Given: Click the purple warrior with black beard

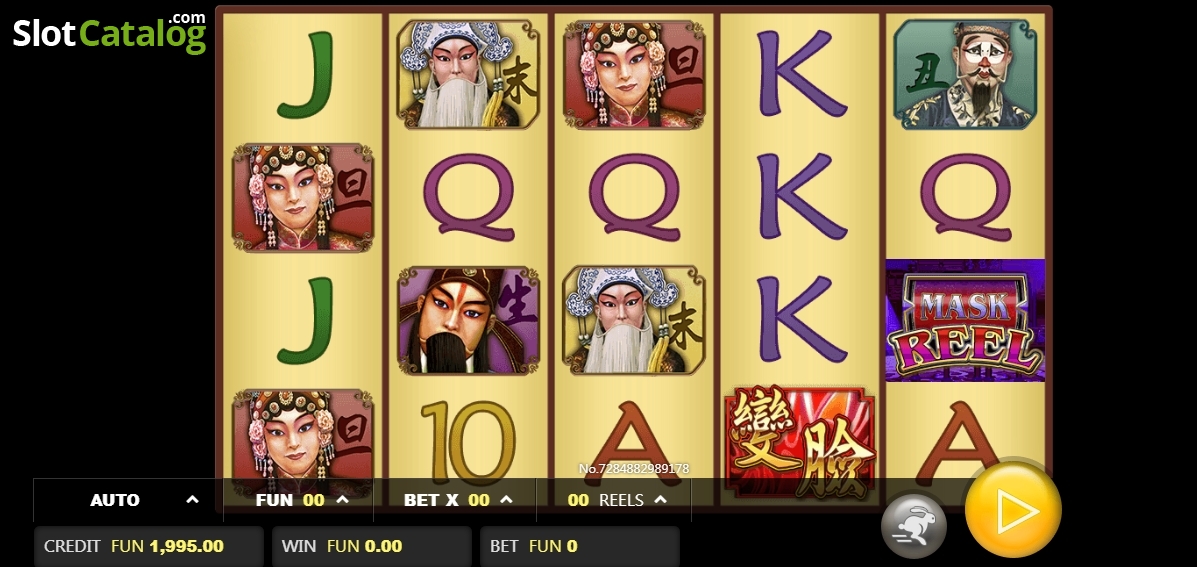Looking at the screenshot, I should pos(469,321).
